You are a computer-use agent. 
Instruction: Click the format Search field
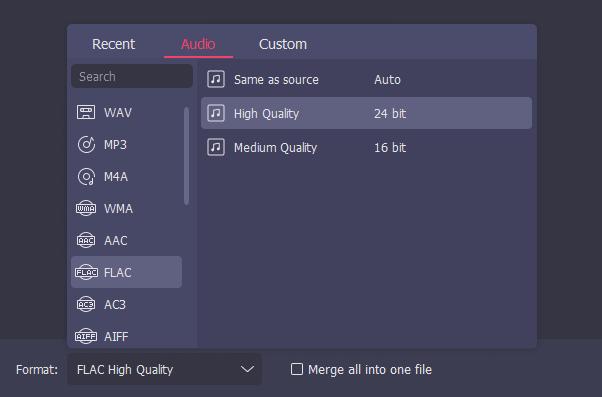(x=132, y=76)
